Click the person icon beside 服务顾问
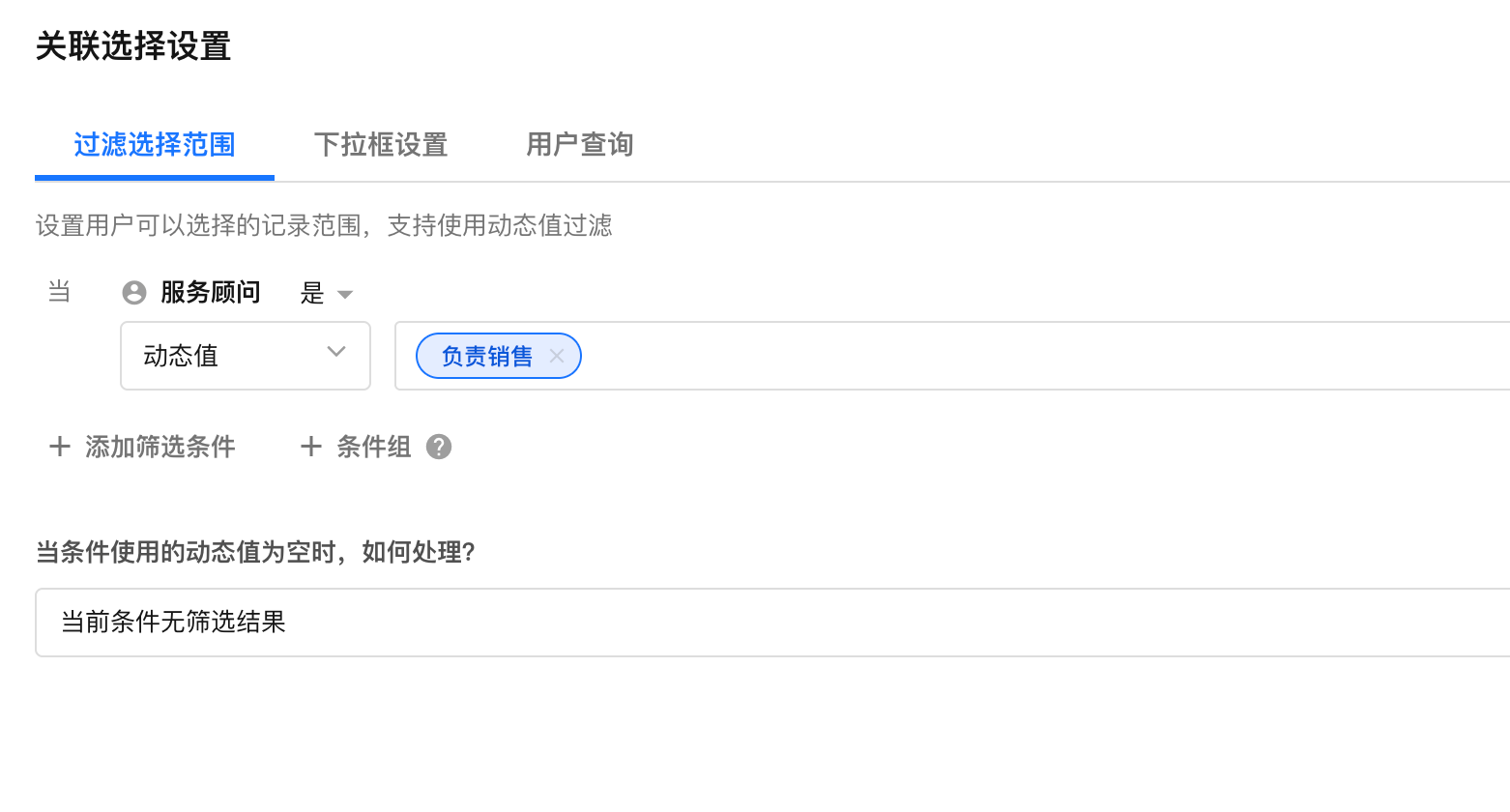The width and height of the screenshot is (1510, 812). pyautogui.click(x=134, y=292)
